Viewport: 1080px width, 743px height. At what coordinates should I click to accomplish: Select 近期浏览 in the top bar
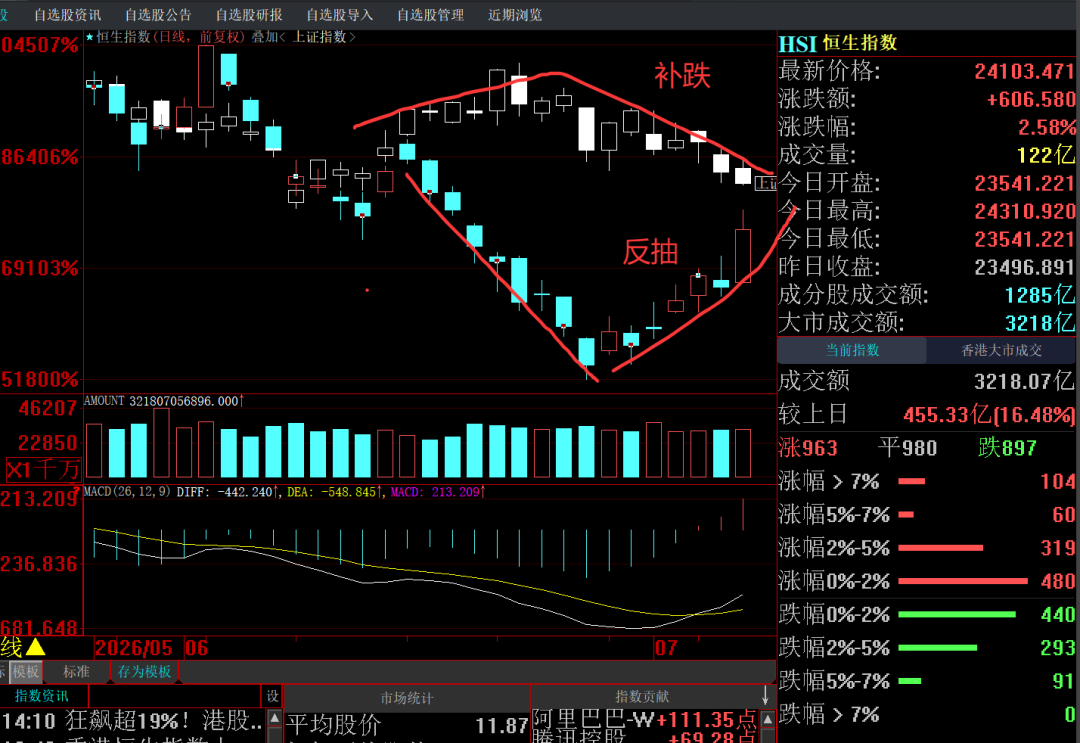(x=515, y=14)
